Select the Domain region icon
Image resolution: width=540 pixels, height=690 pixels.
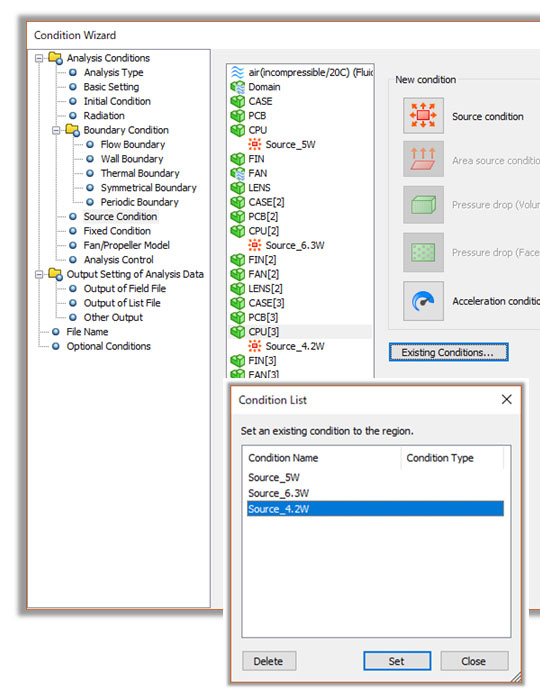point(238,87)
